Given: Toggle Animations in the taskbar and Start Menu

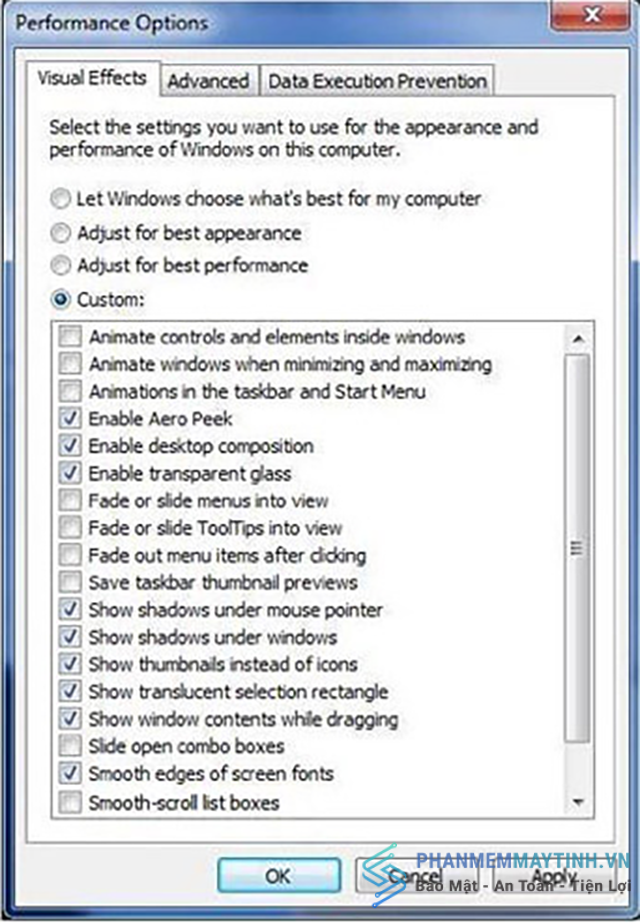Looking at the screenshot, I should click(x=70, y=391).
